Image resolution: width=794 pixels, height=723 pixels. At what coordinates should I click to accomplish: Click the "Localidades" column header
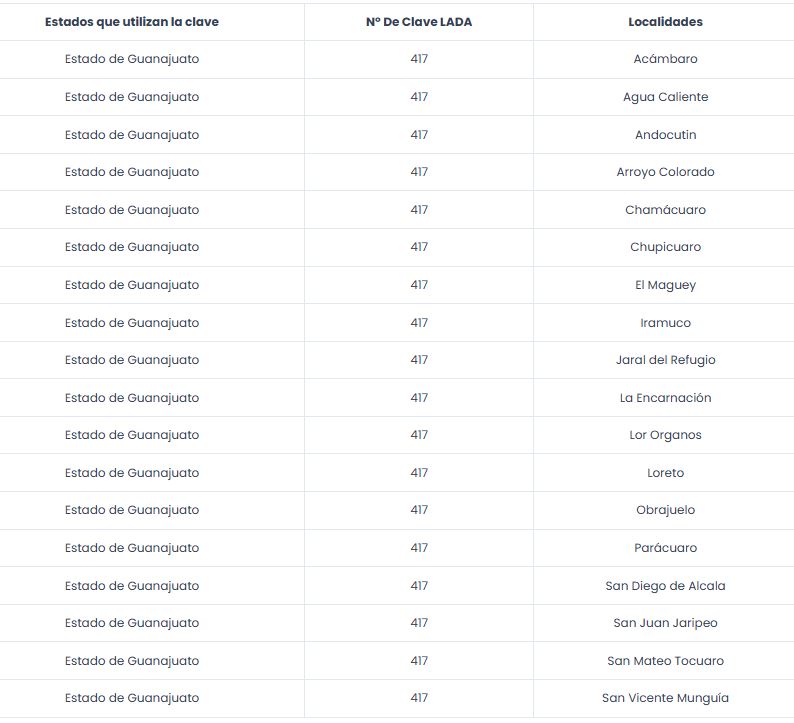tap(665, 22)
